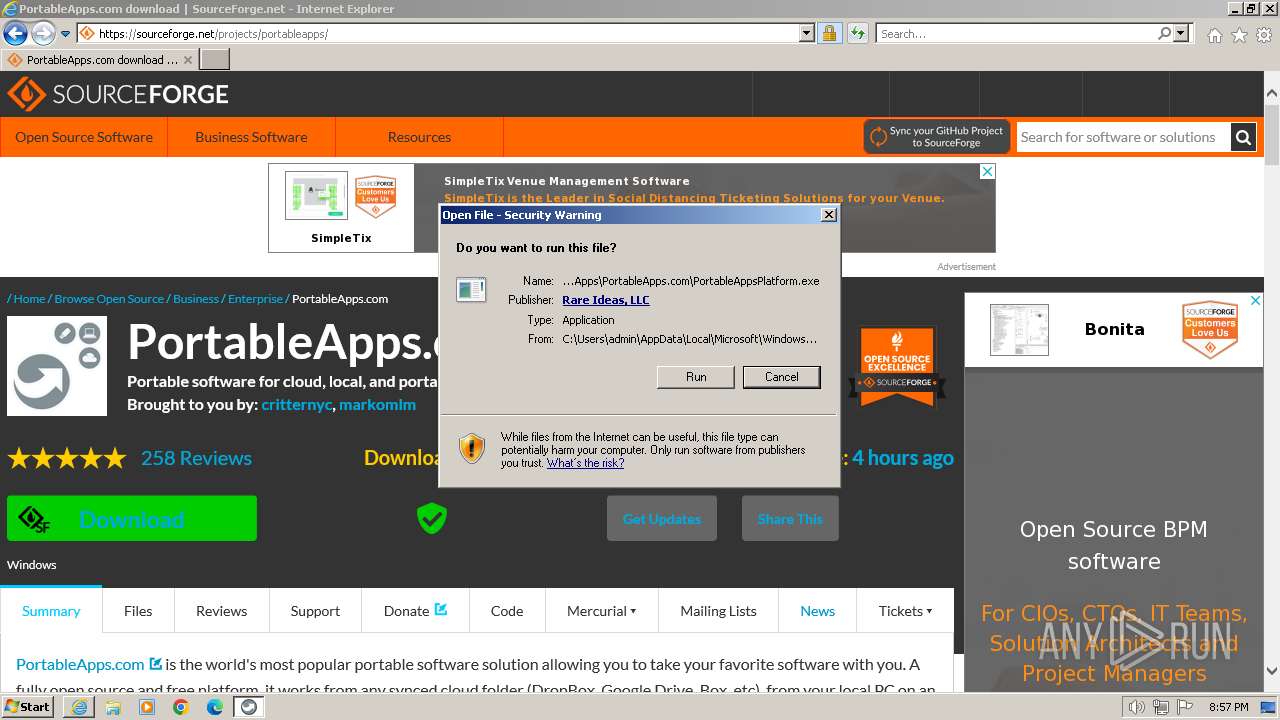Go back using the browser back arrow
Screen dimensions: 1280x720
(15, 34)
